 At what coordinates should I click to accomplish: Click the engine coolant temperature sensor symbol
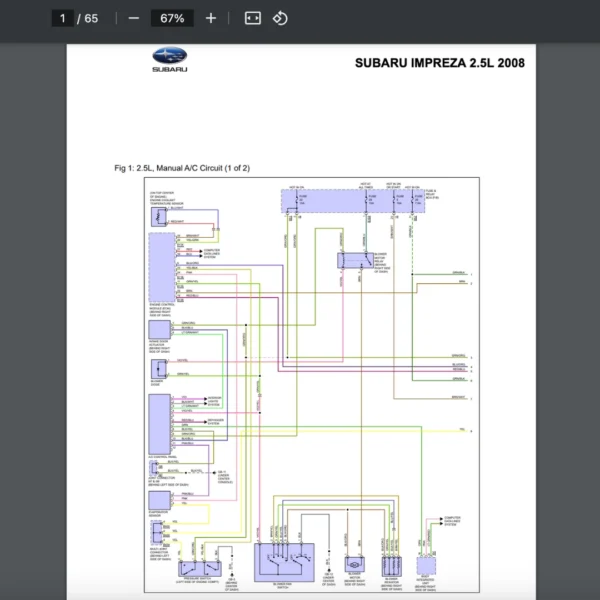[159, 217]
